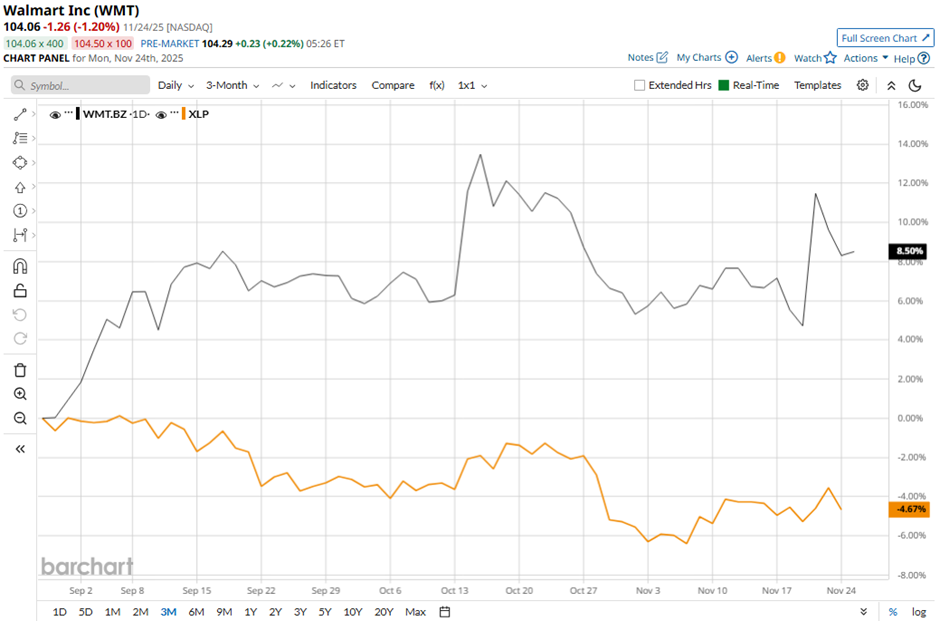Open chart settings gear
940x621 pixels.
tap(862, 85)
